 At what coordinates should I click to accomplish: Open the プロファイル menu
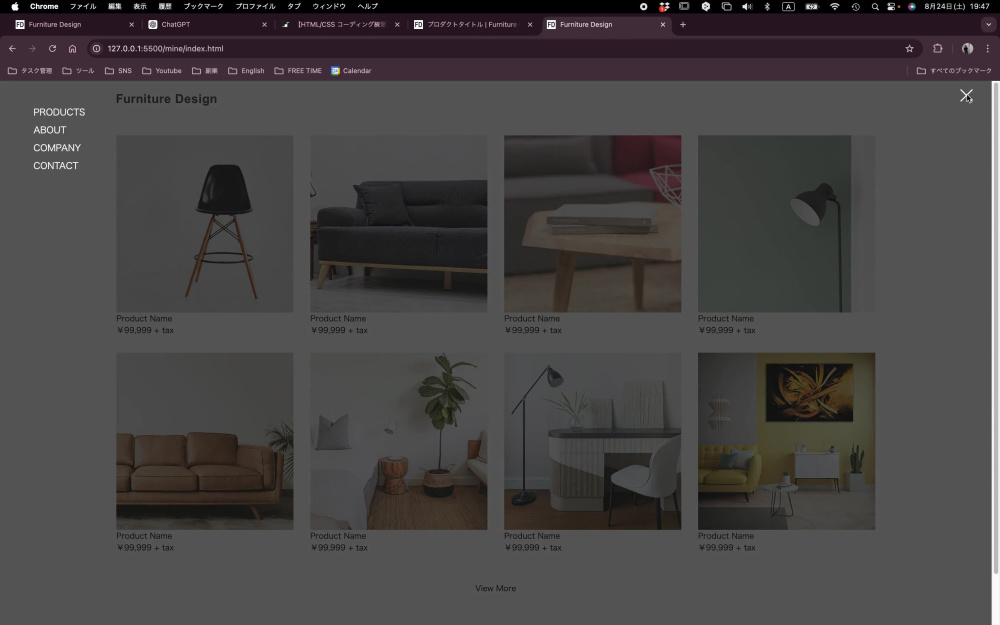255,6
